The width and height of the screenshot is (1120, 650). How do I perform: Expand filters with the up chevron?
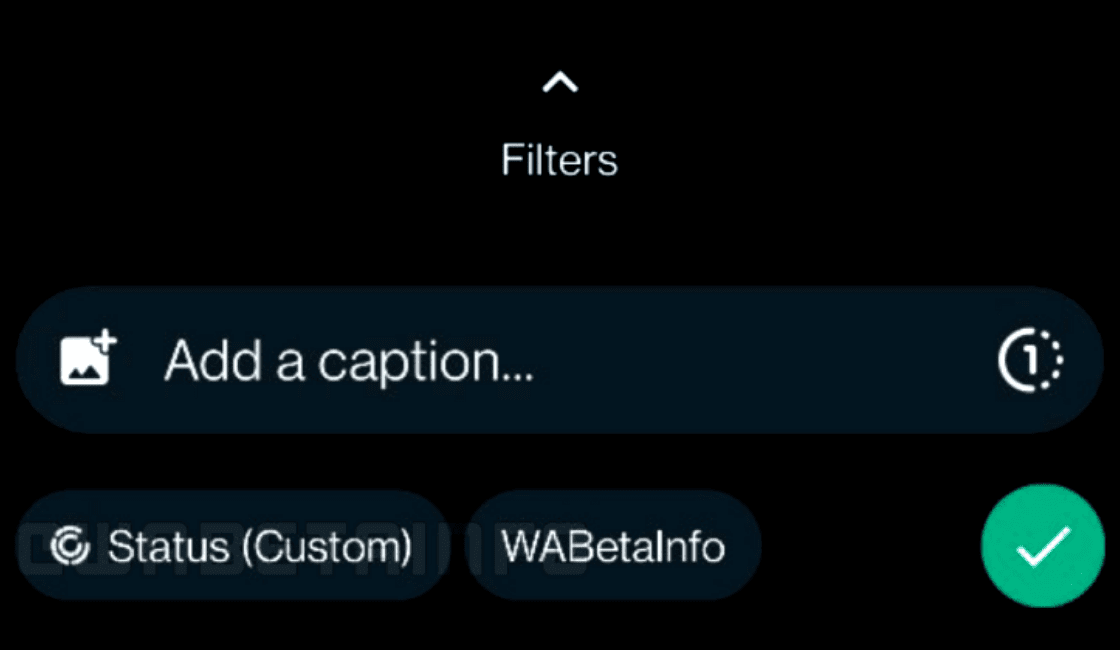[x=560, y=83]
